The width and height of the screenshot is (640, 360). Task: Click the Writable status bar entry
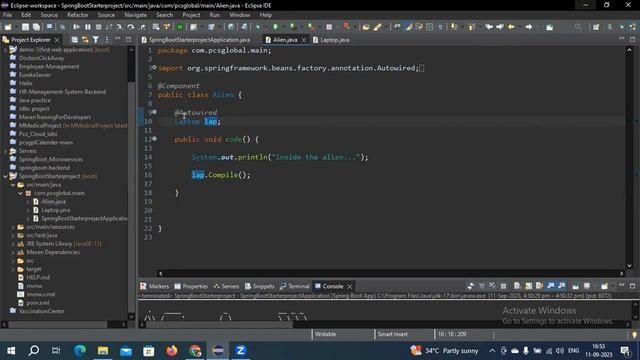coord(325,334)
